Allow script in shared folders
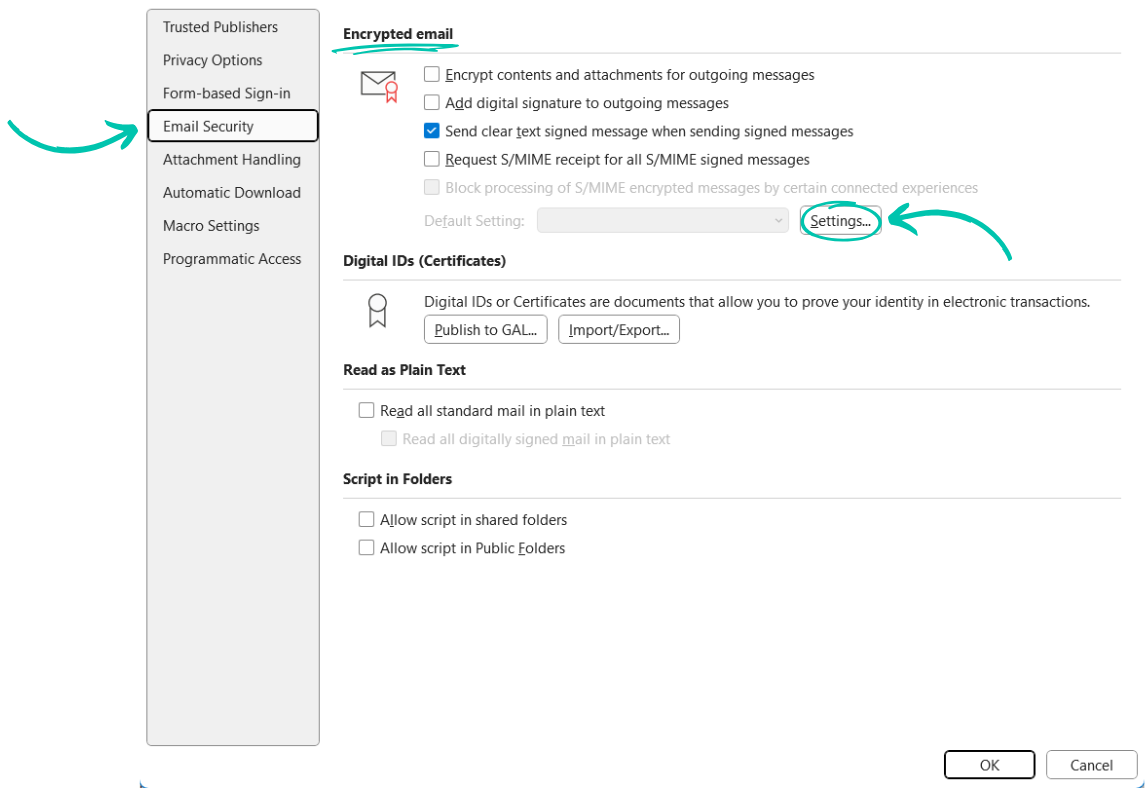Image resolution: width=1145 pixels, height=788 pixels. (x=367, y=519)
